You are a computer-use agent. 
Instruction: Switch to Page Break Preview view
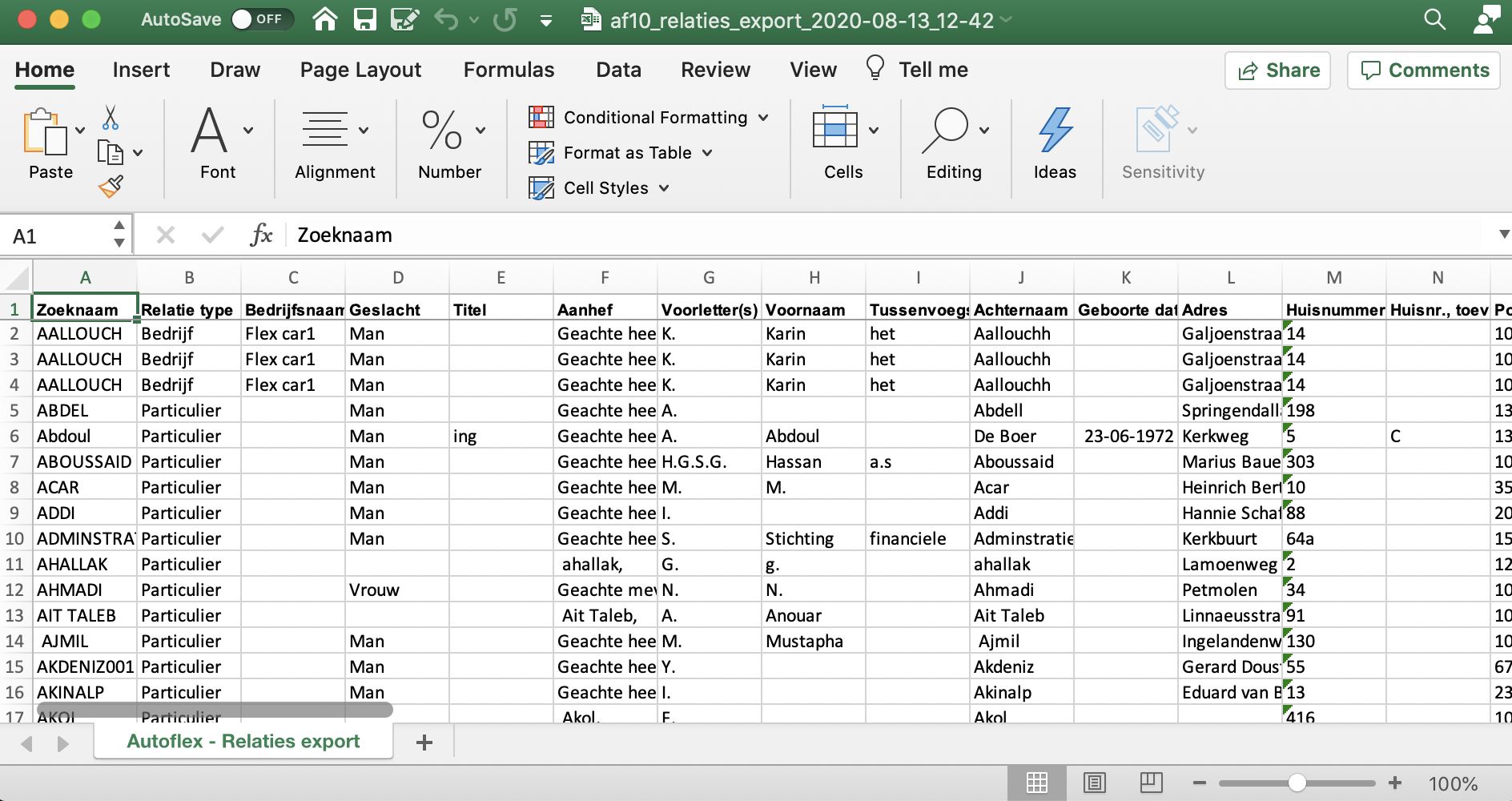pyautogui.click(x=1151, y=783)
